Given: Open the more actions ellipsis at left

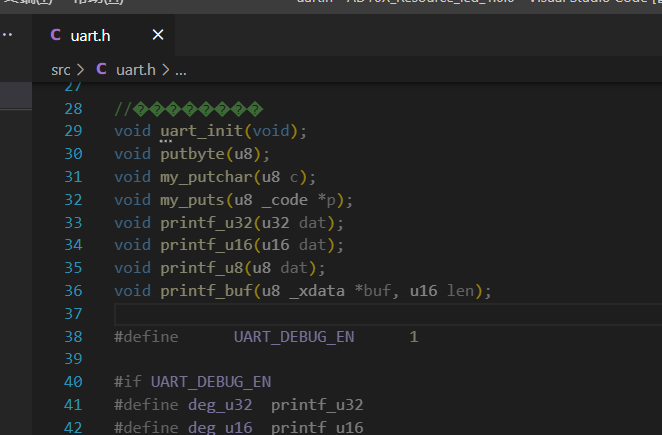Looking at the screenshot, I should point(7,35).
